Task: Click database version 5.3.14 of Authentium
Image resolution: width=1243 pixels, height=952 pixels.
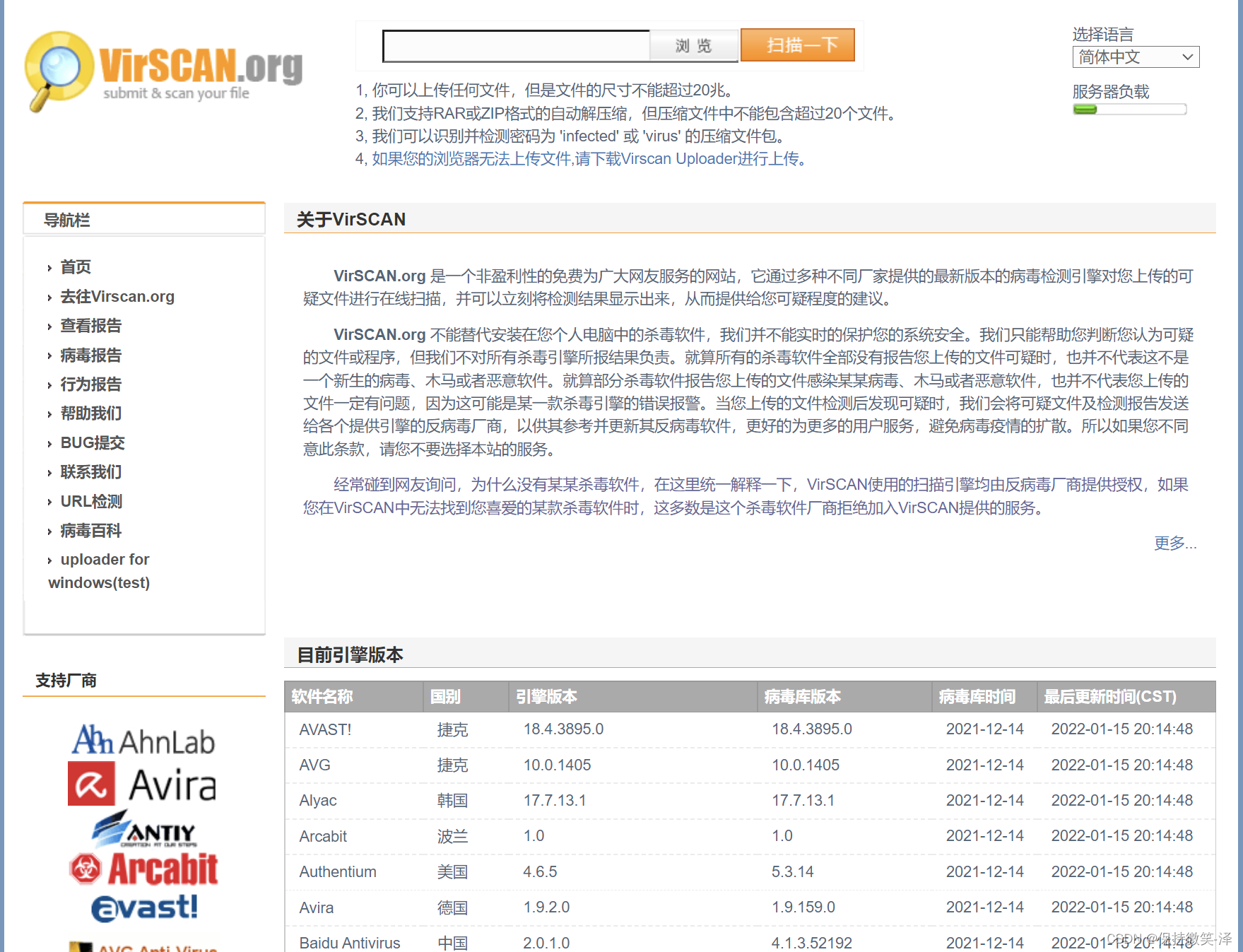Action: (x=792, y=872)
